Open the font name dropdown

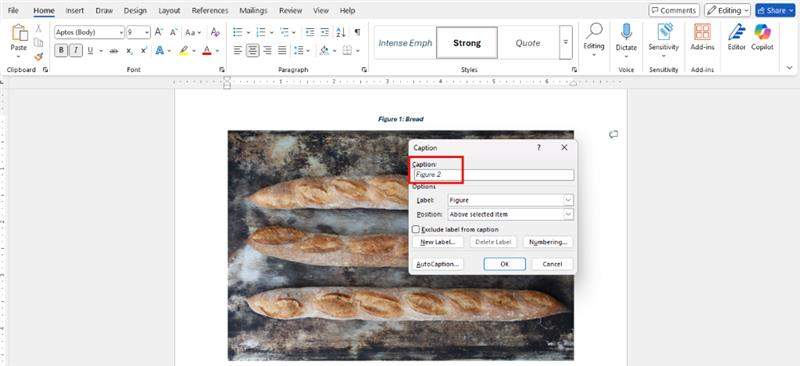tap(121, 32)
